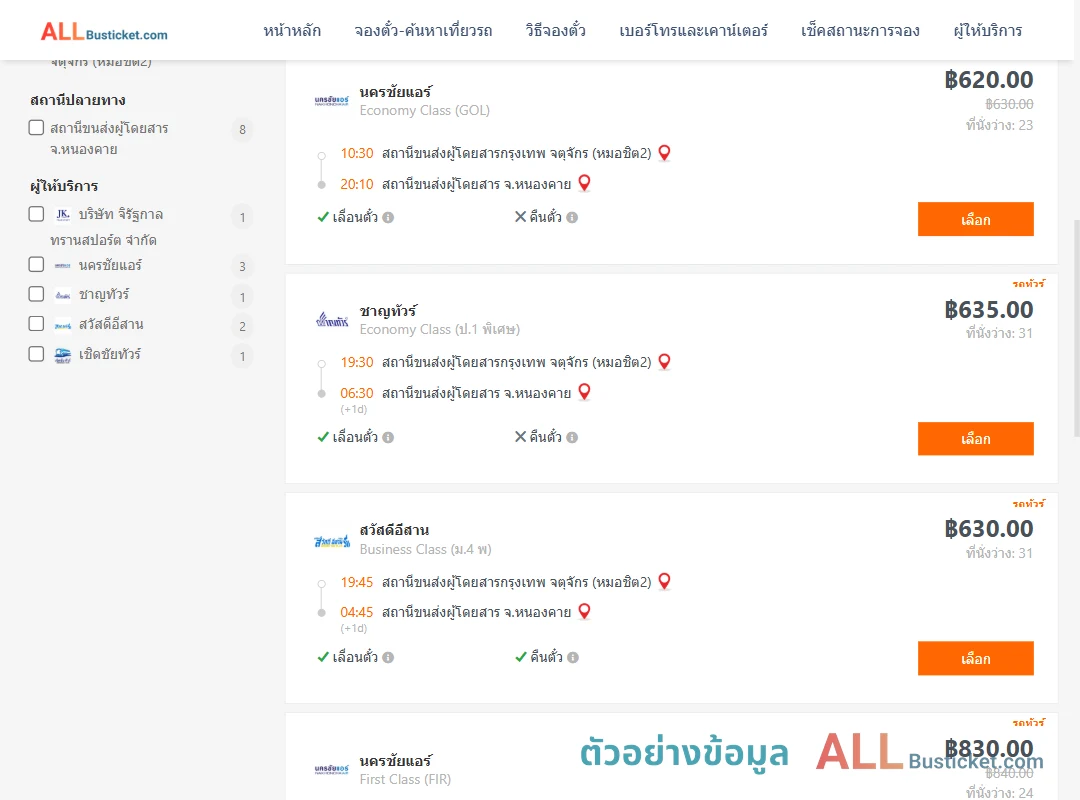Click the ชาญทัวร์ small logo in the filter
Screen dimensions: 1080x800
pyautogui.click(x=63, y=296)
